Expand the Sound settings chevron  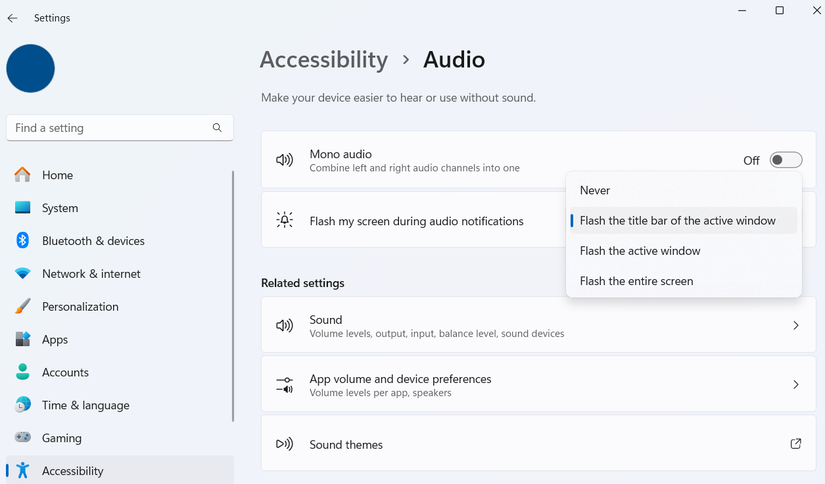click(x=796, y=326)
